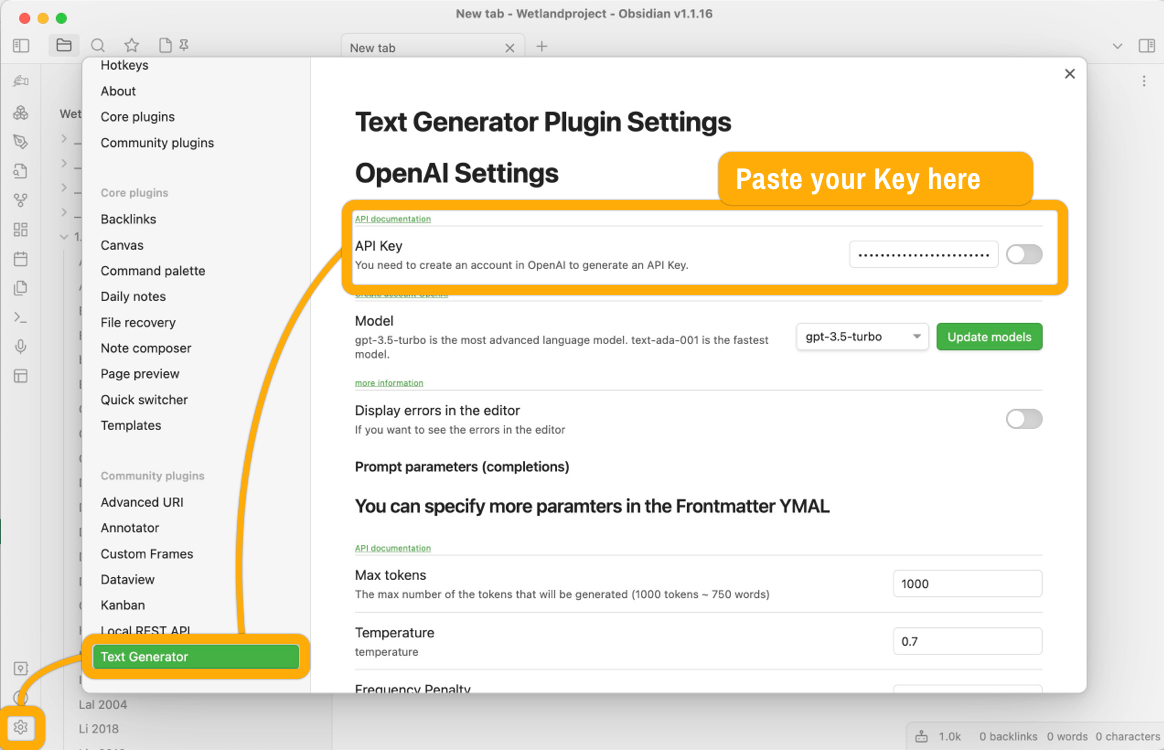Close the New tab with its X
Viewport: 1164px width, 750px height.
point(509,48)
